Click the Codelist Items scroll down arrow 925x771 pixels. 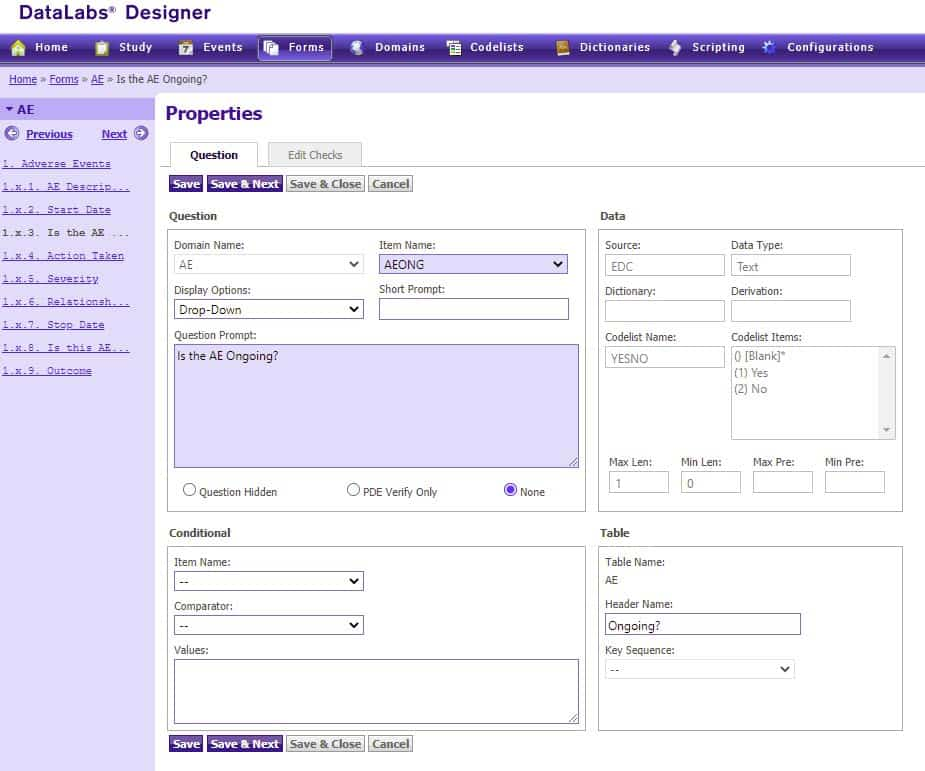point(886,429)
